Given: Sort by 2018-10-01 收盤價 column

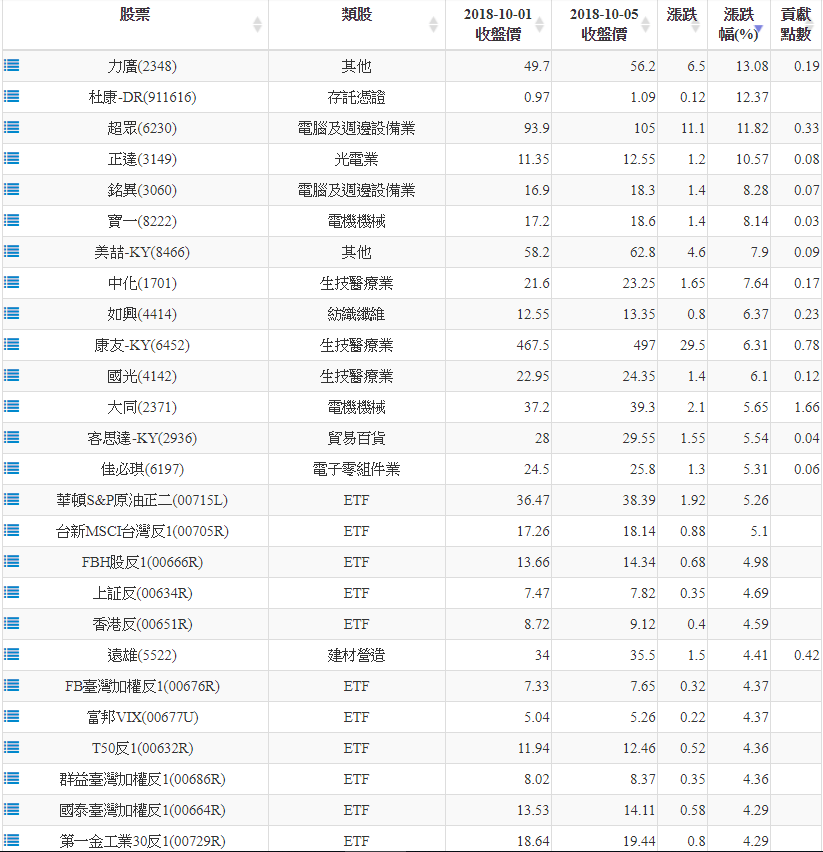Looking at the screenshot, I should 497,24.
